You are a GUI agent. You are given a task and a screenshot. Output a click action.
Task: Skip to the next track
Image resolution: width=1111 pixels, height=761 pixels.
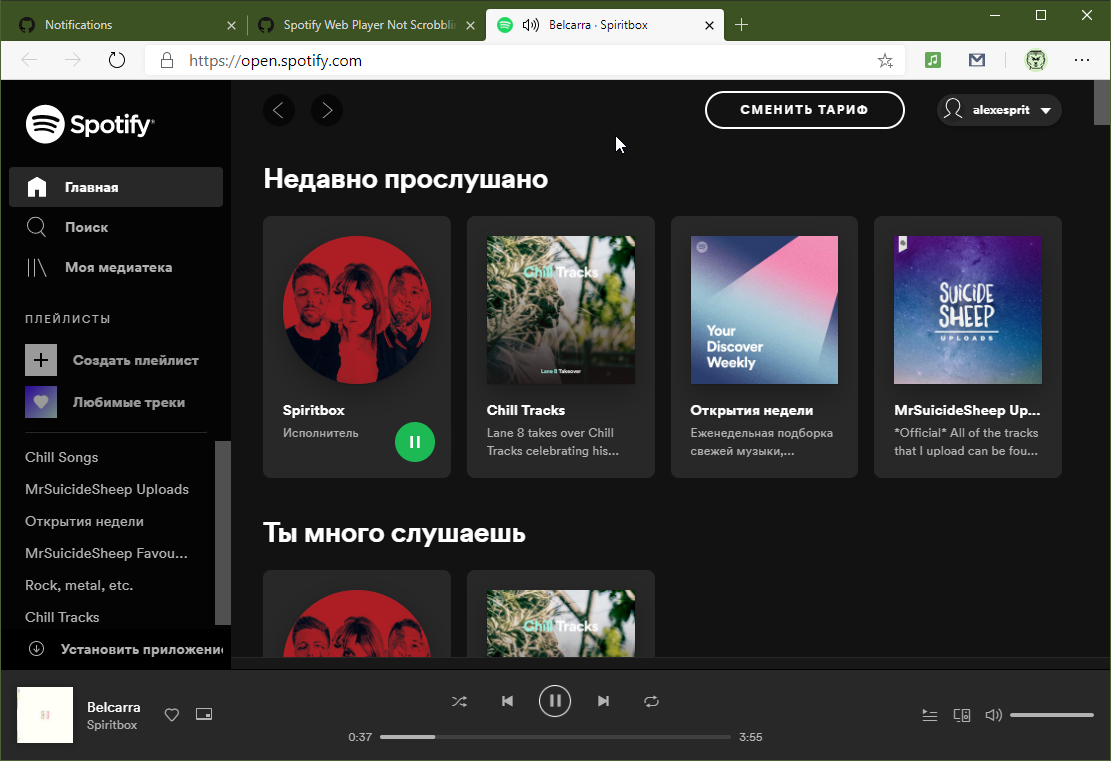click(603, 701)
